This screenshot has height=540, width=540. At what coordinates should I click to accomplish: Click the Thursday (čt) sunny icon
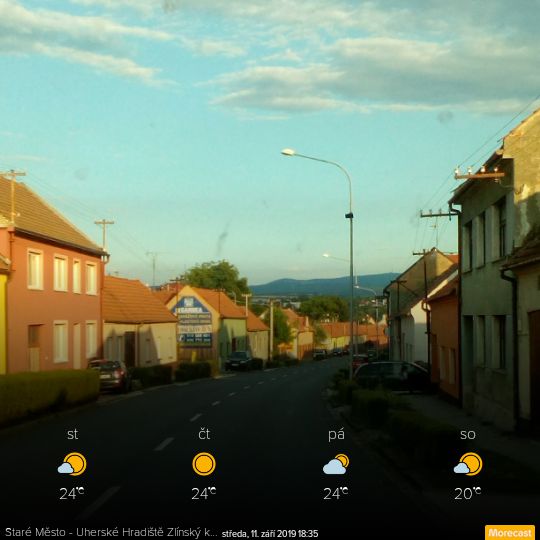click(204, 464)
